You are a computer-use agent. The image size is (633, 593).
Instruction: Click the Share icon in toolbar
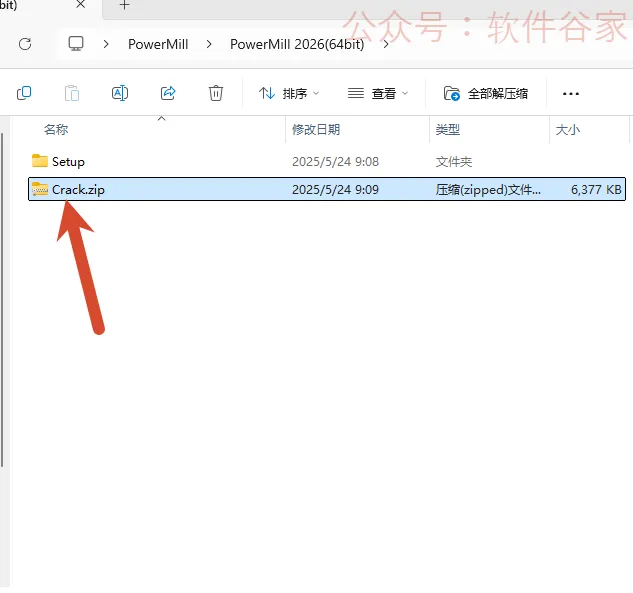coord(168,93)
